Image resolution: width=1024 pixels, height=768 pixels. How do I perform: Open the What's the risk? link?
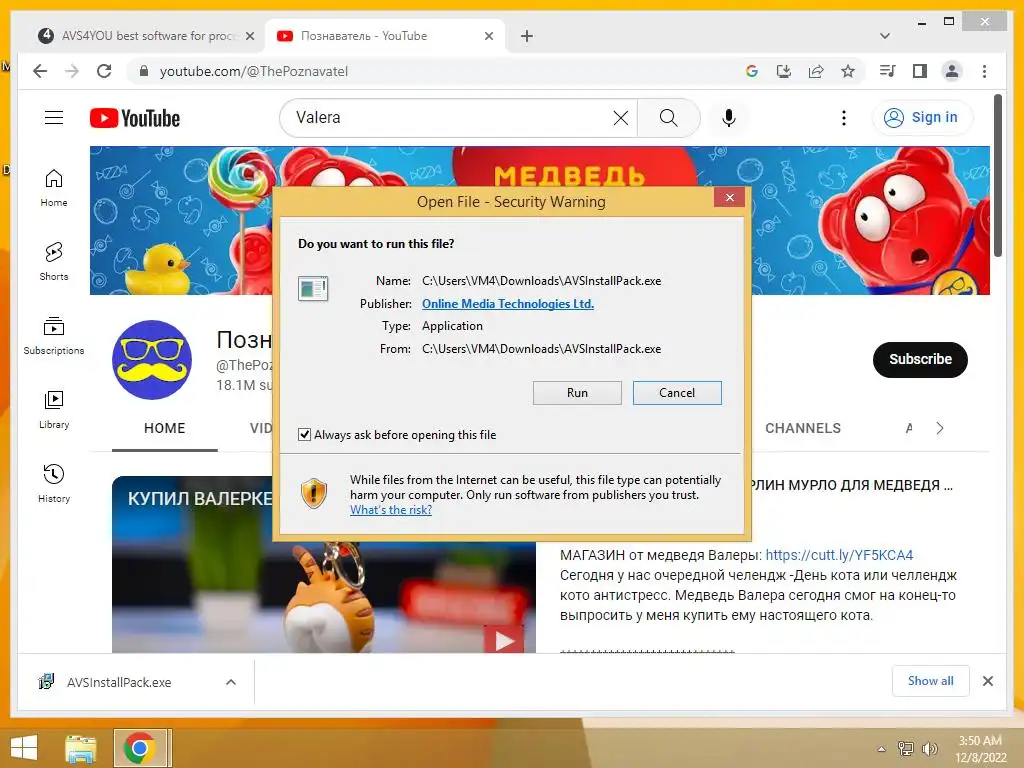(391, 509)
